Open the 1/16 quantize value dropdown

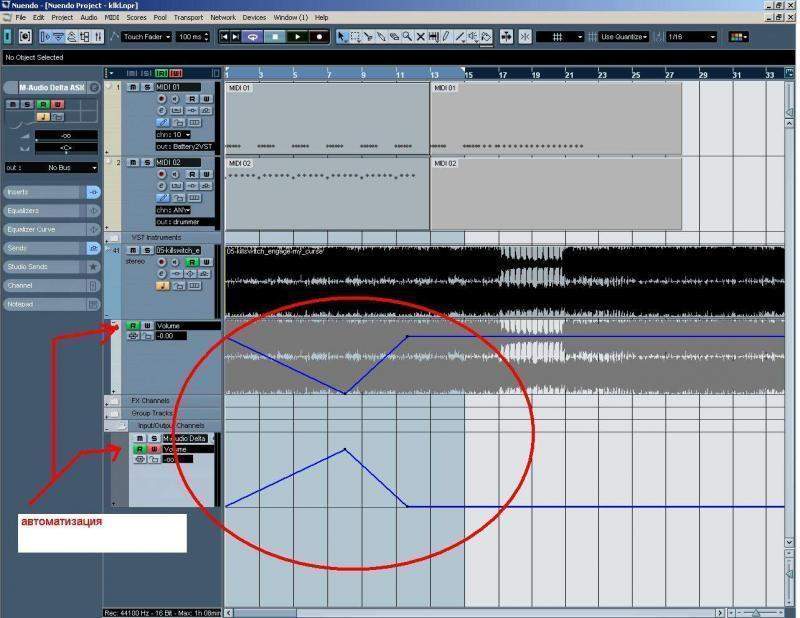coord(691,37)
